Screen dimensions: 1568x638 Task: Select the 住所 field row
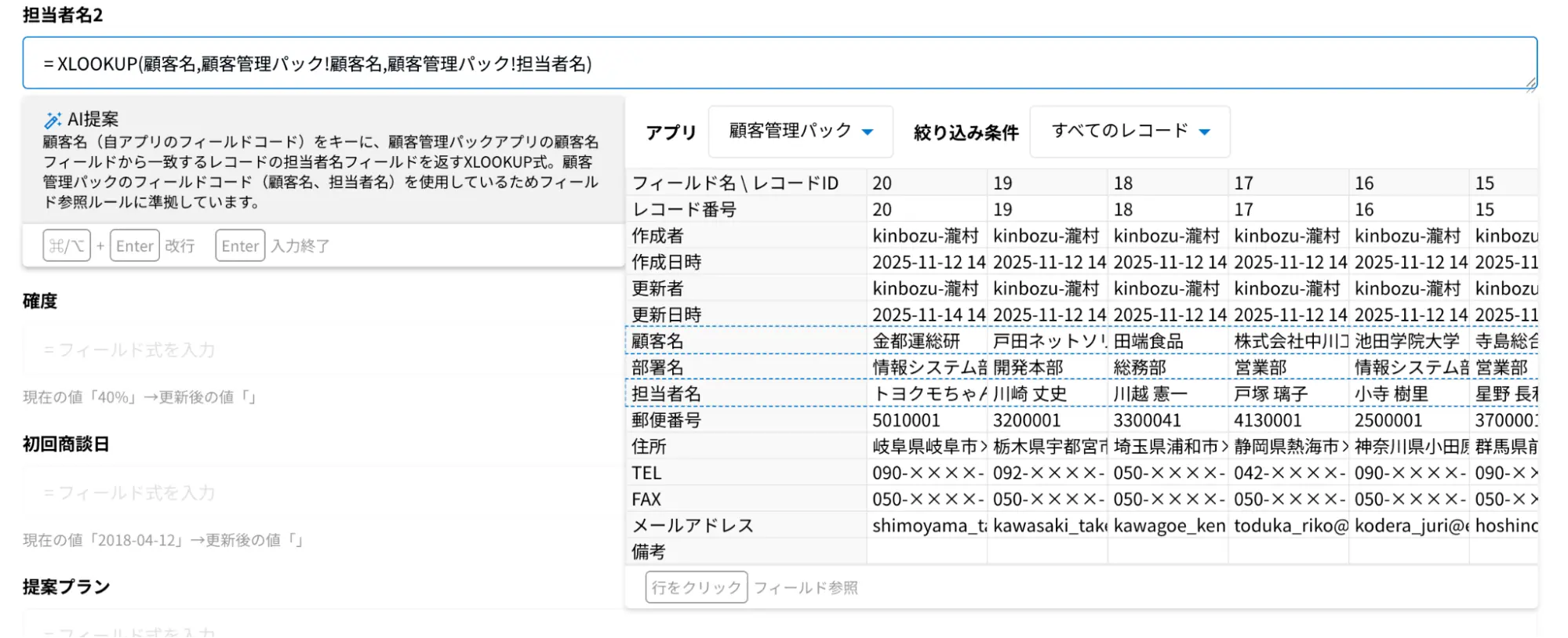pyautogui.click(x=649, y=447)
